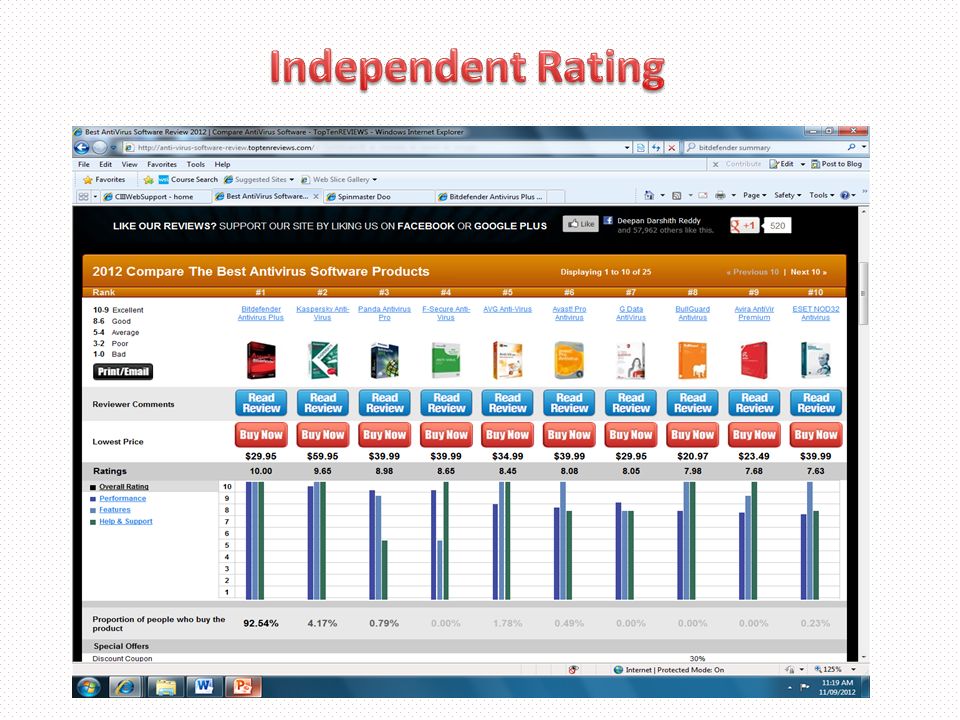This screenshot has height=720, width=960.
Task: Click the bitdefender summary search box
Action: point(768,148)
